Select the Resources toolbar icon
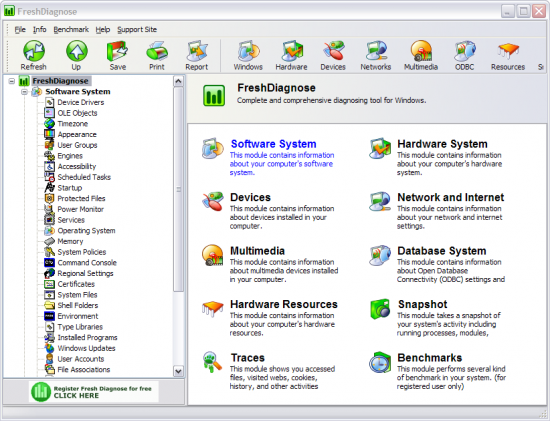 508,51
